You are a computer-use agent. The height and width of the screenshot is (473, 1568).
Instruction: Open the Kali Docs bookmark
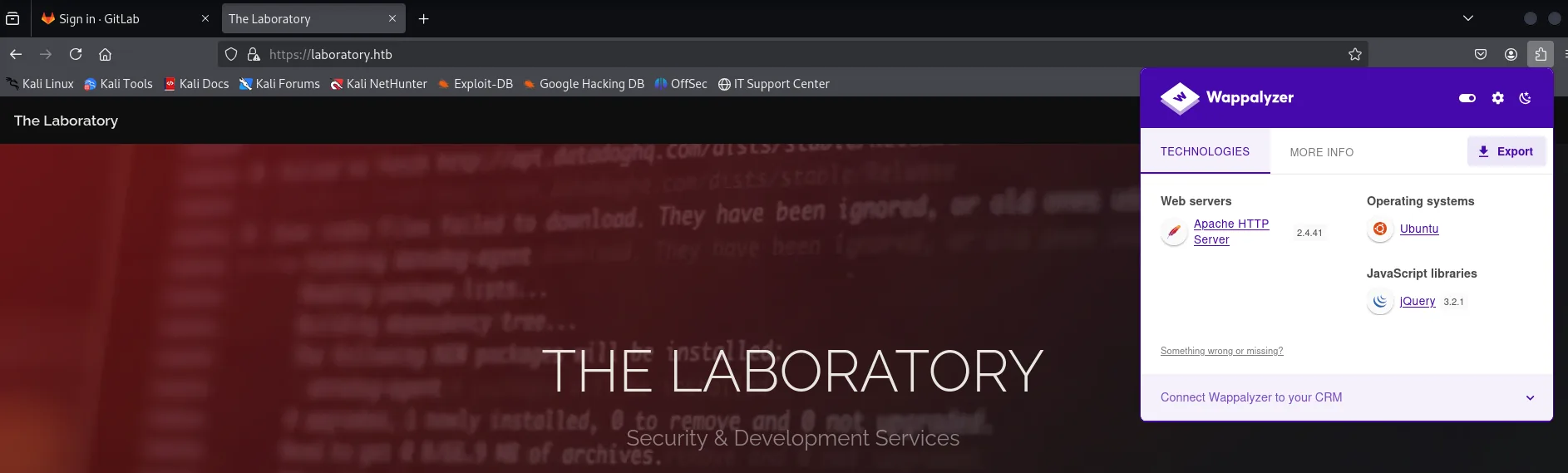[x=196, y=84]
